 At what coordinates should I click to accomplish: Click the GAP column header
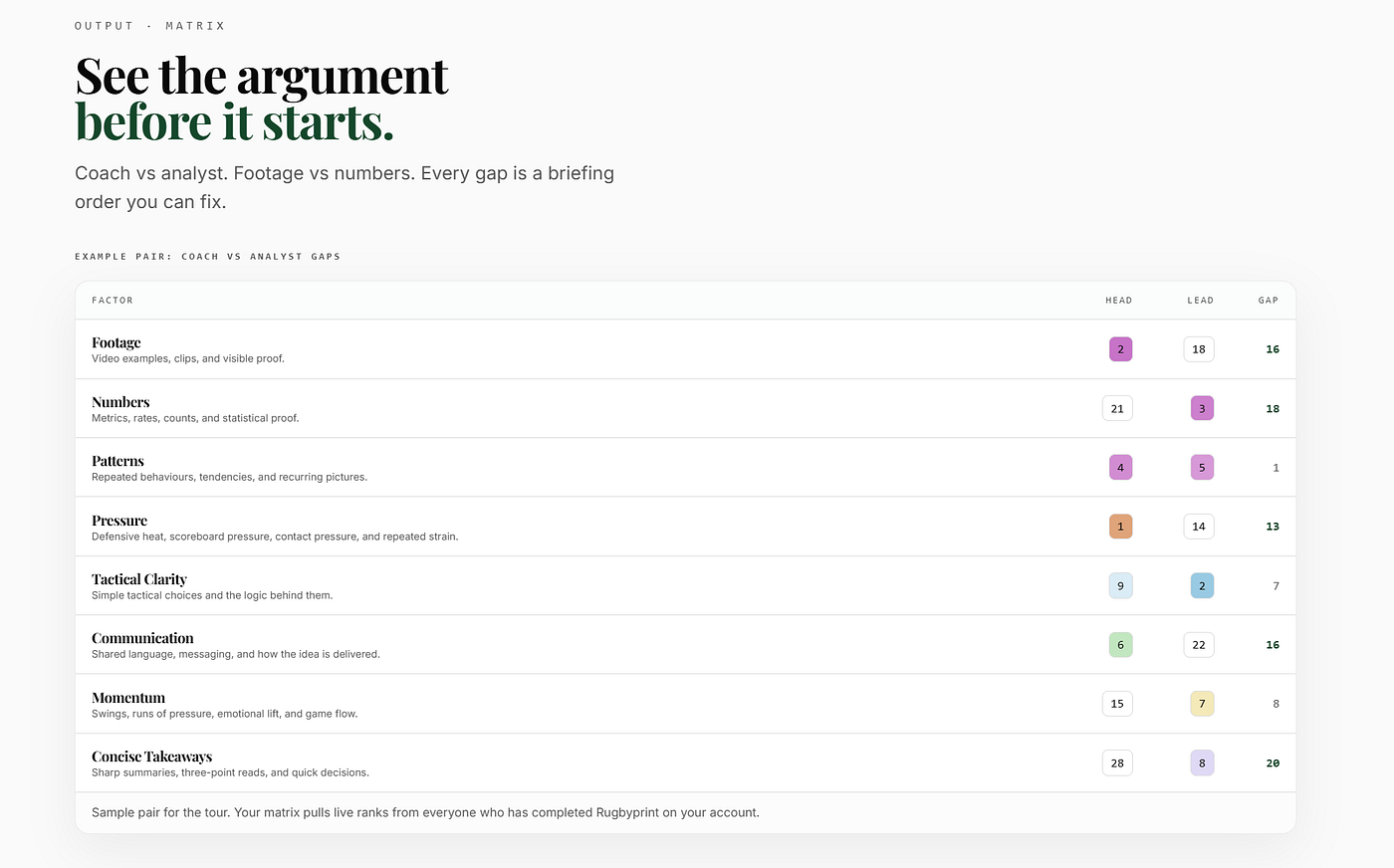pyautogui.click(x=1269, y=301)
